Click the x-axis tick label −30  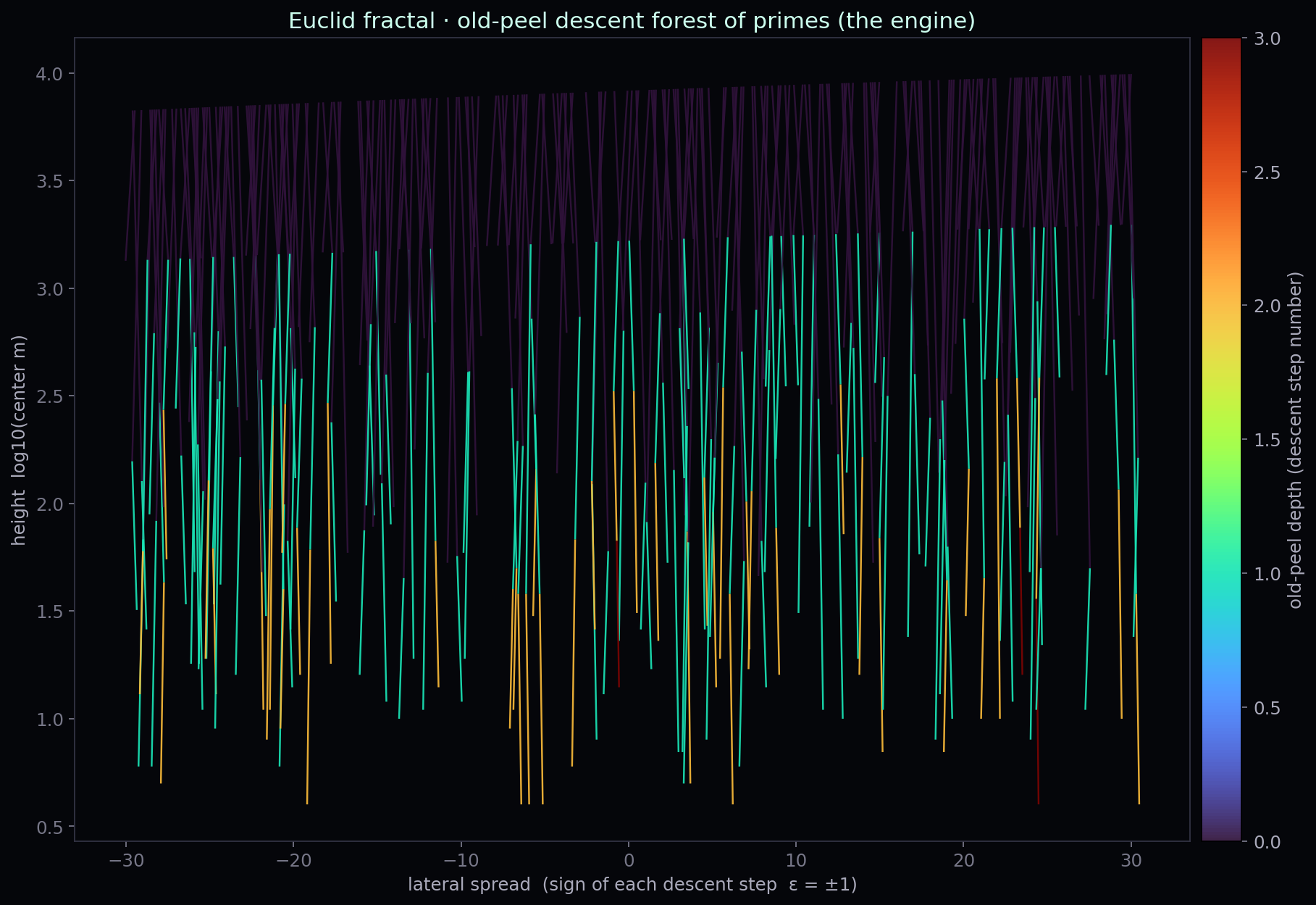(126, 860)
